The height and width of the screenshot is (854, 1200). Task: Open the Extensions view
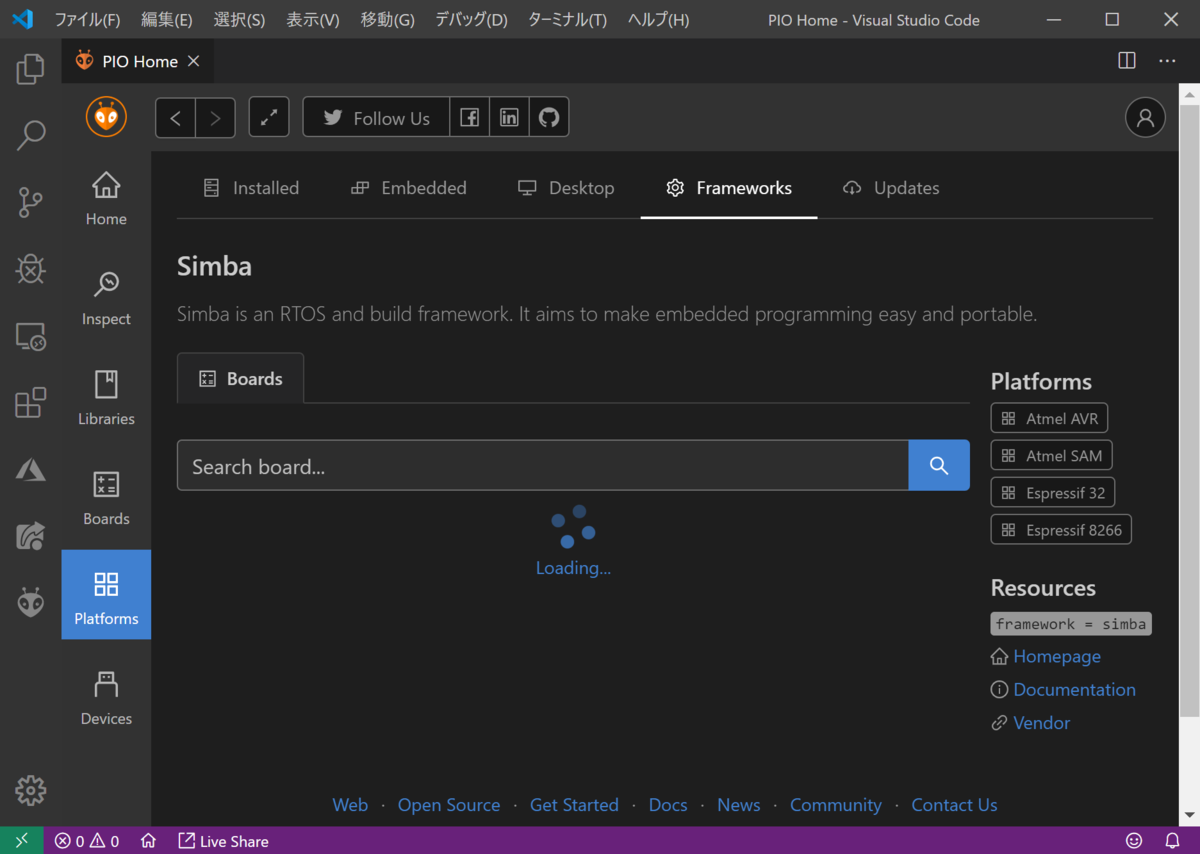tap(30, 402)
